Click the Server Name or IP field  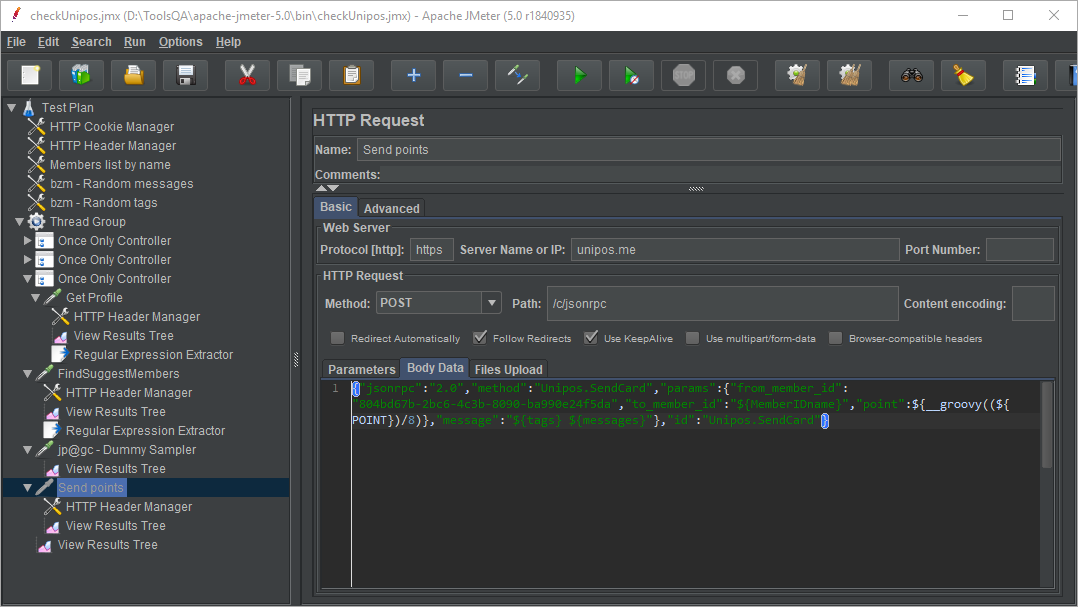(734, 250)
